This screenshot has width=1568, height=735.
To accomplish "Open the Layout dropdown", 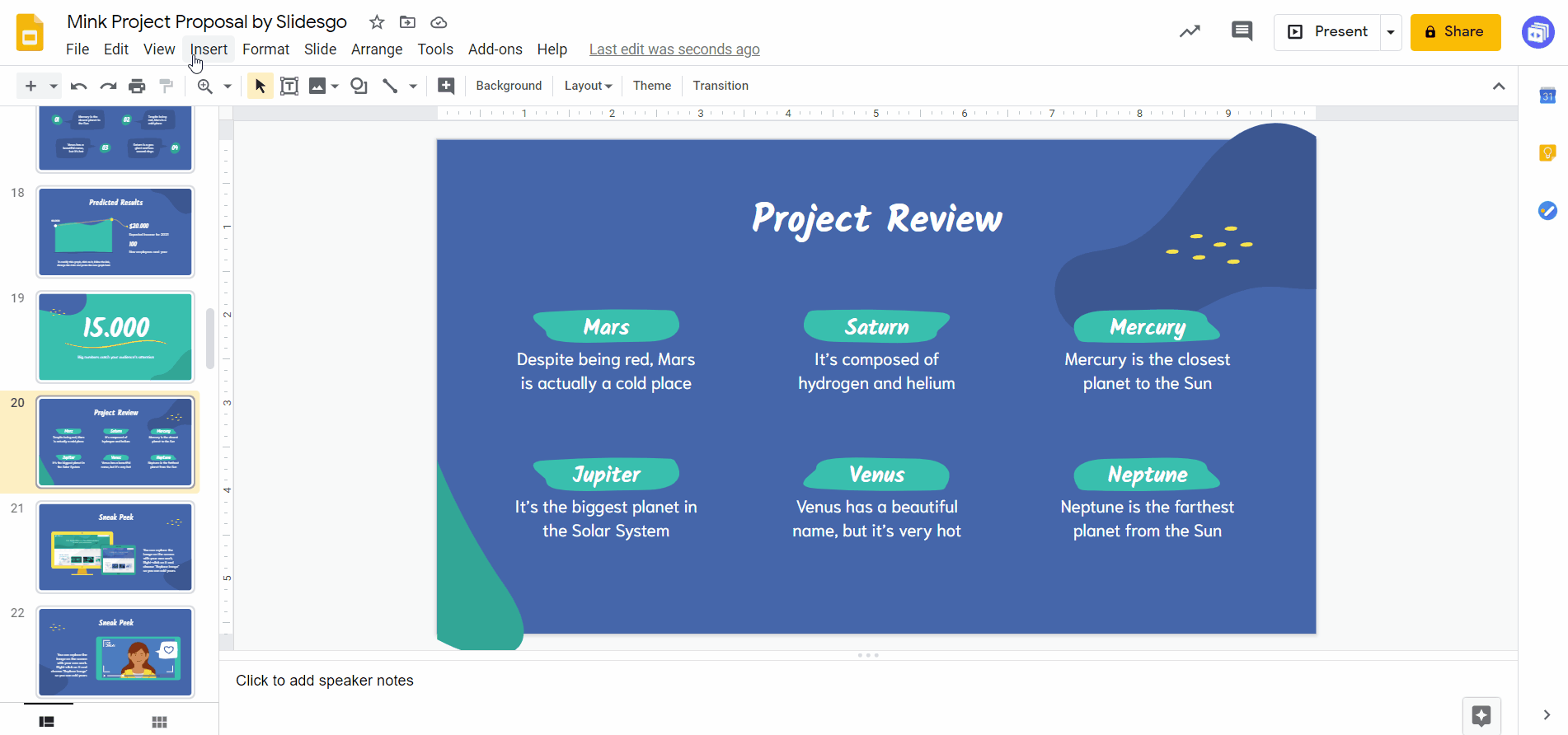I will tap(588, 86).
